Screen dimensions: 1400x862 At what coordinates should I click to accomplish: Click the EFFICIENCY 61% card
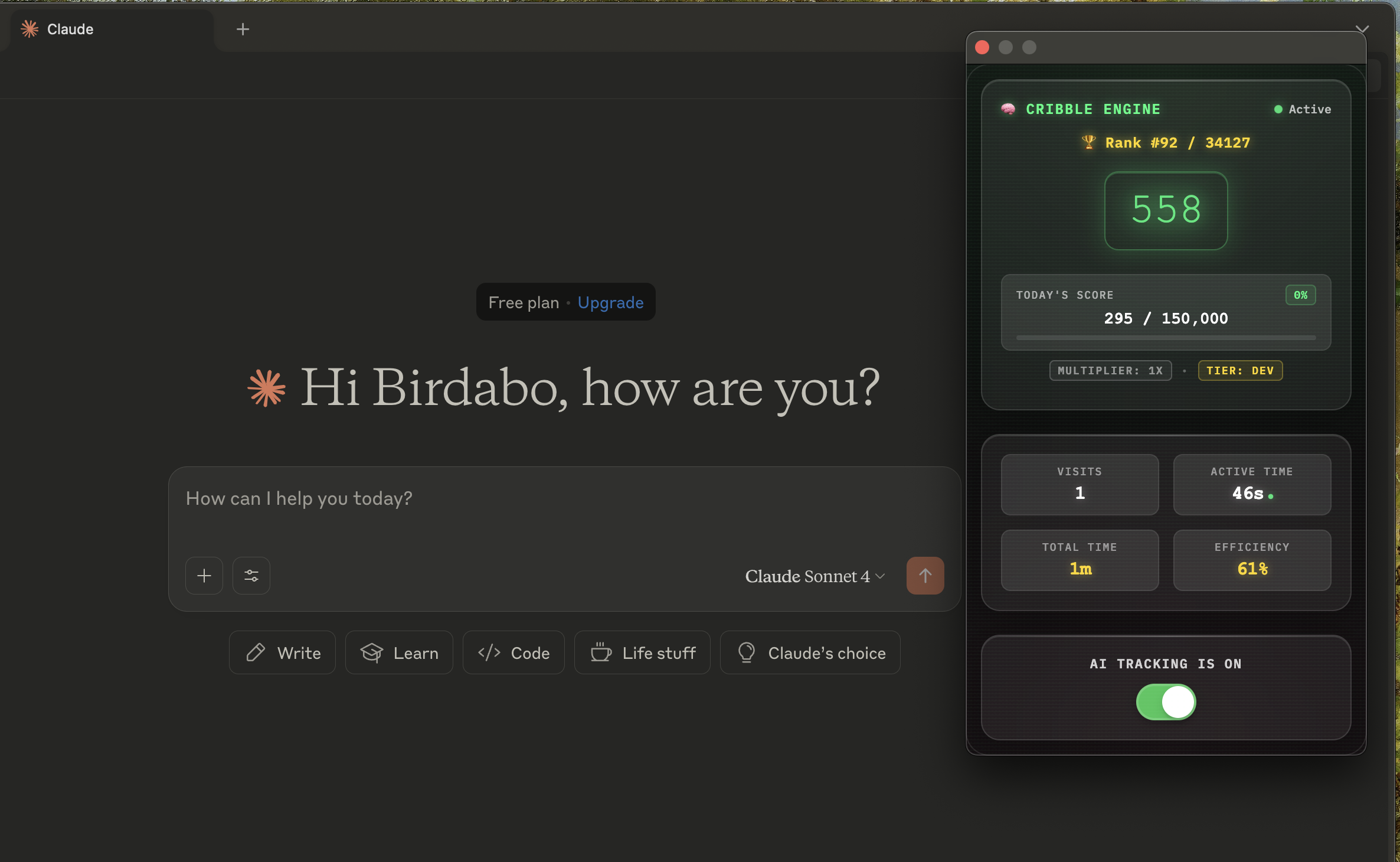pyautogui.click(x=1252, y=560)
